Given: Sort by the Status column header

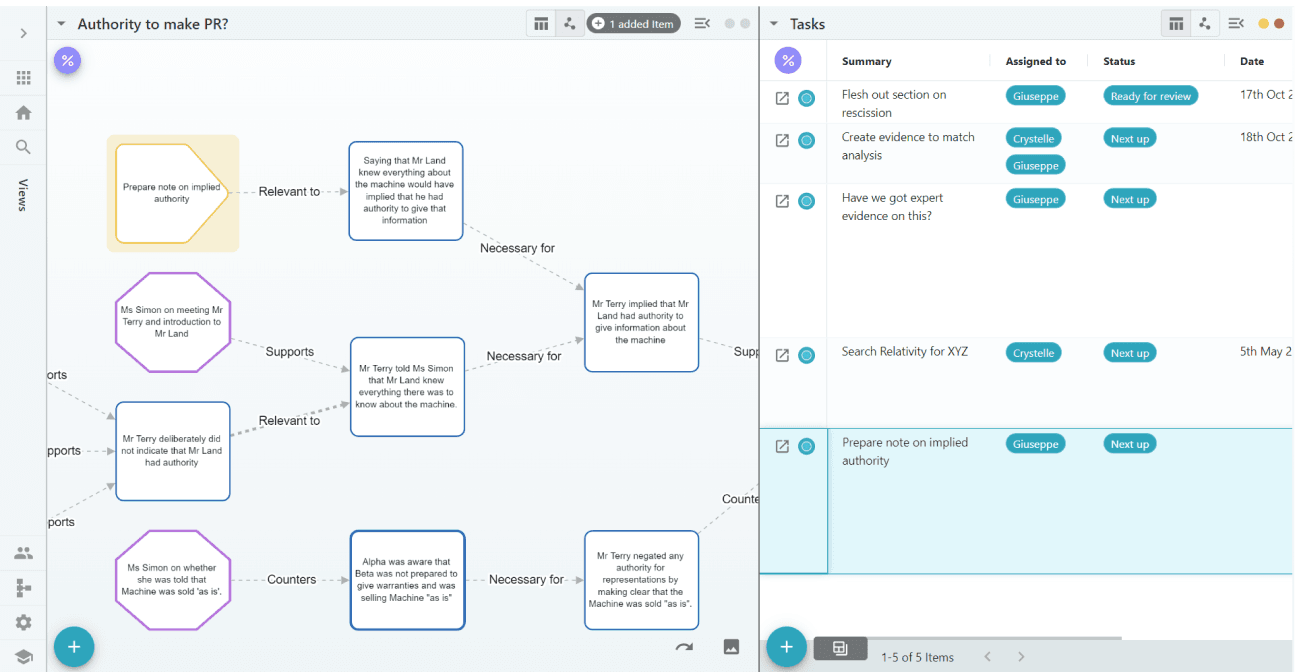Looking at the screenshot, I should tap(1119, 62).
